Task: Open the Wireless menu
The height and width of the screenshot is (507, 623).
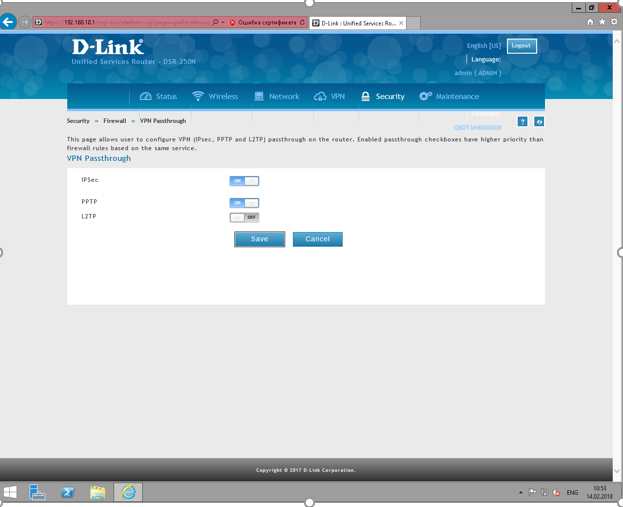Action: [x=215, y=97]
